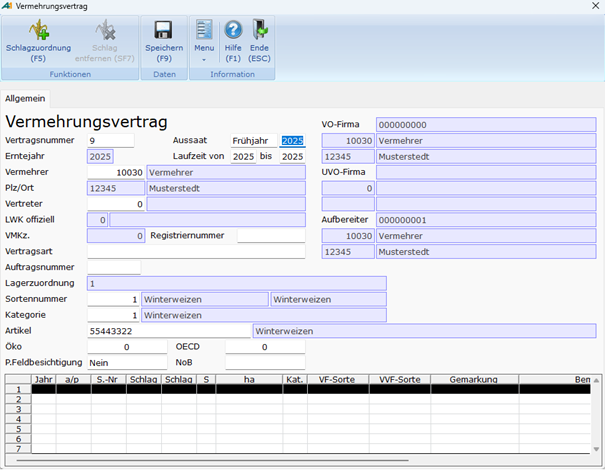
Task: Click the Registriernummer input field
Action: [x=271, y=236]
